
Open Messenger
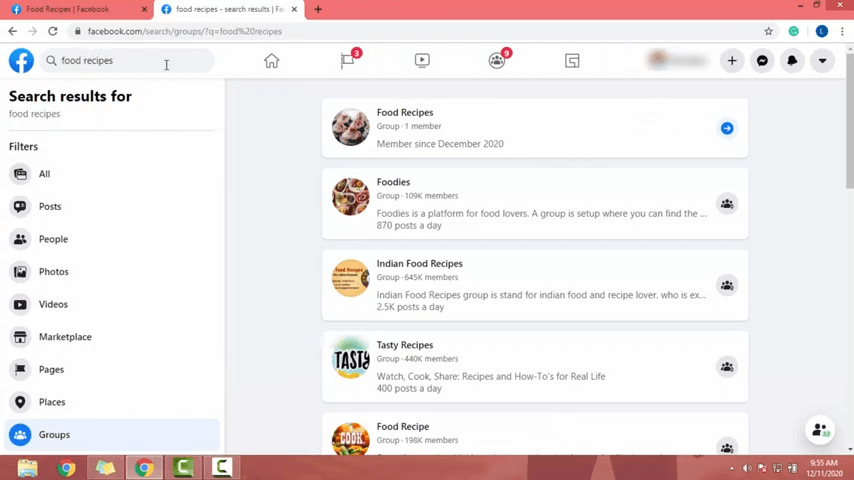pyautogui.click(x=762, y=60)
